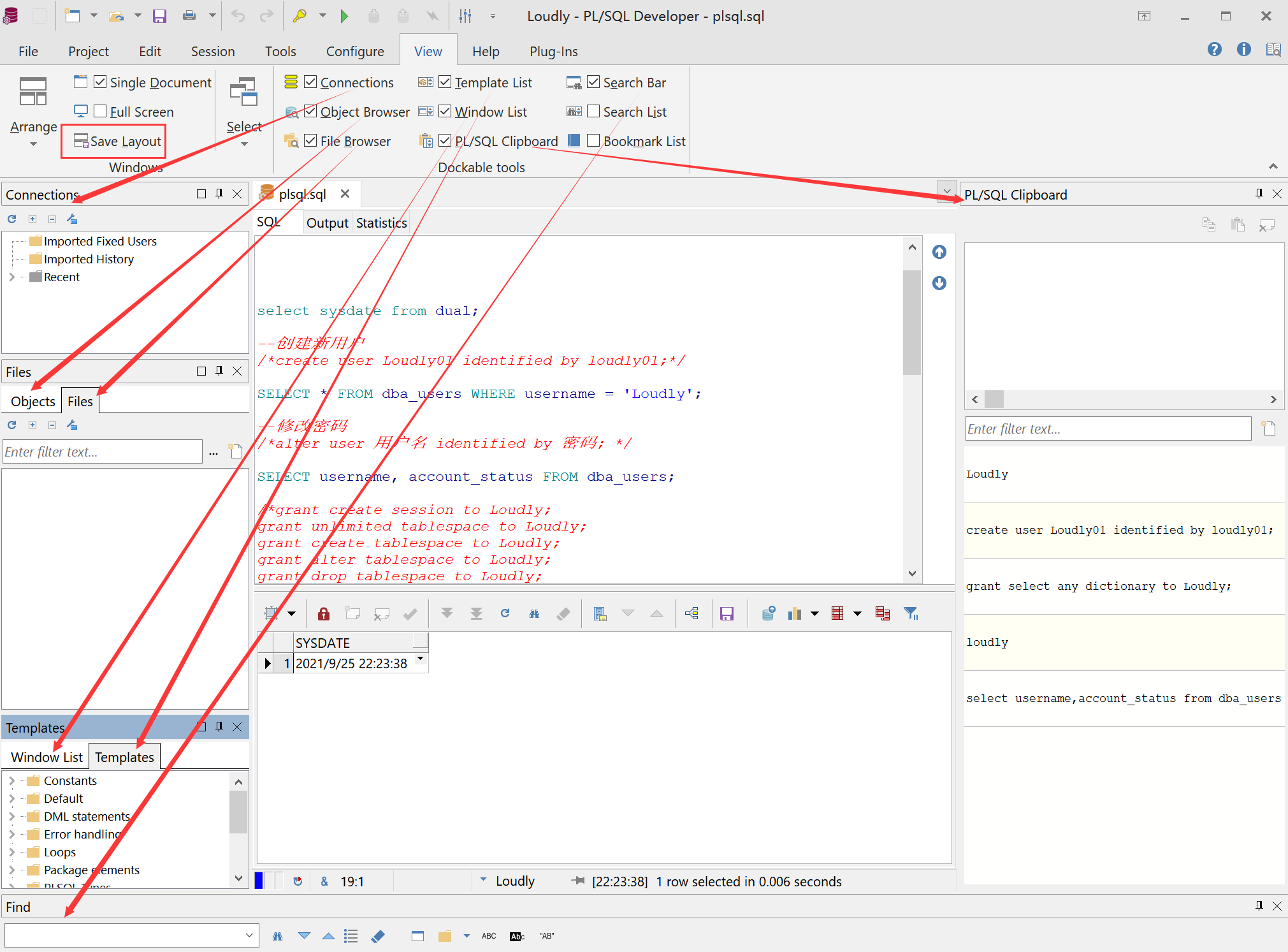1288x952 pixels.
Task: Click the clipboard filter text field
Action: point(1108,428)
